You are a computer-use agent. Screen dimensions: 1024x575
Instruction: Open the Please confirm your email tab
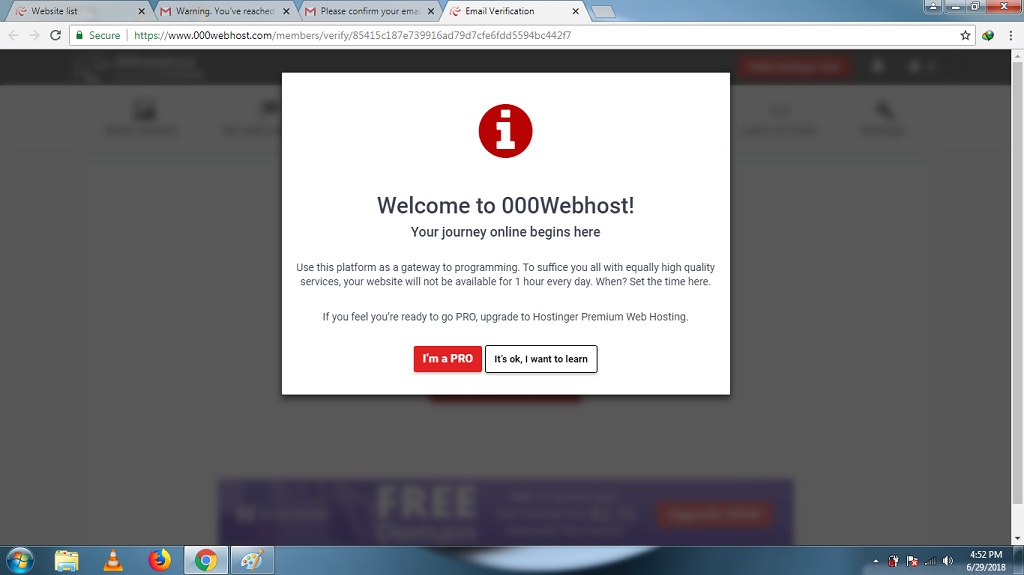[369, 11]
